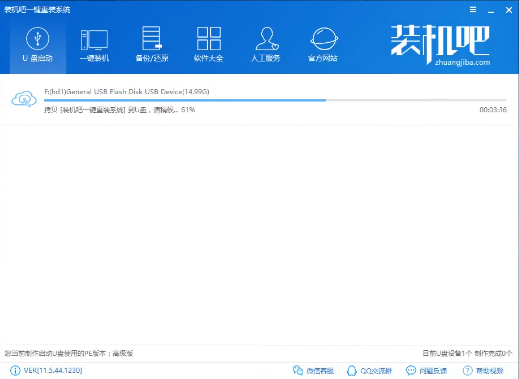The image size is (519, 379).
Task: Click the 装机吧 zhuangjiba.com logo
Action: pyautogui.click(x=440, y=45)
